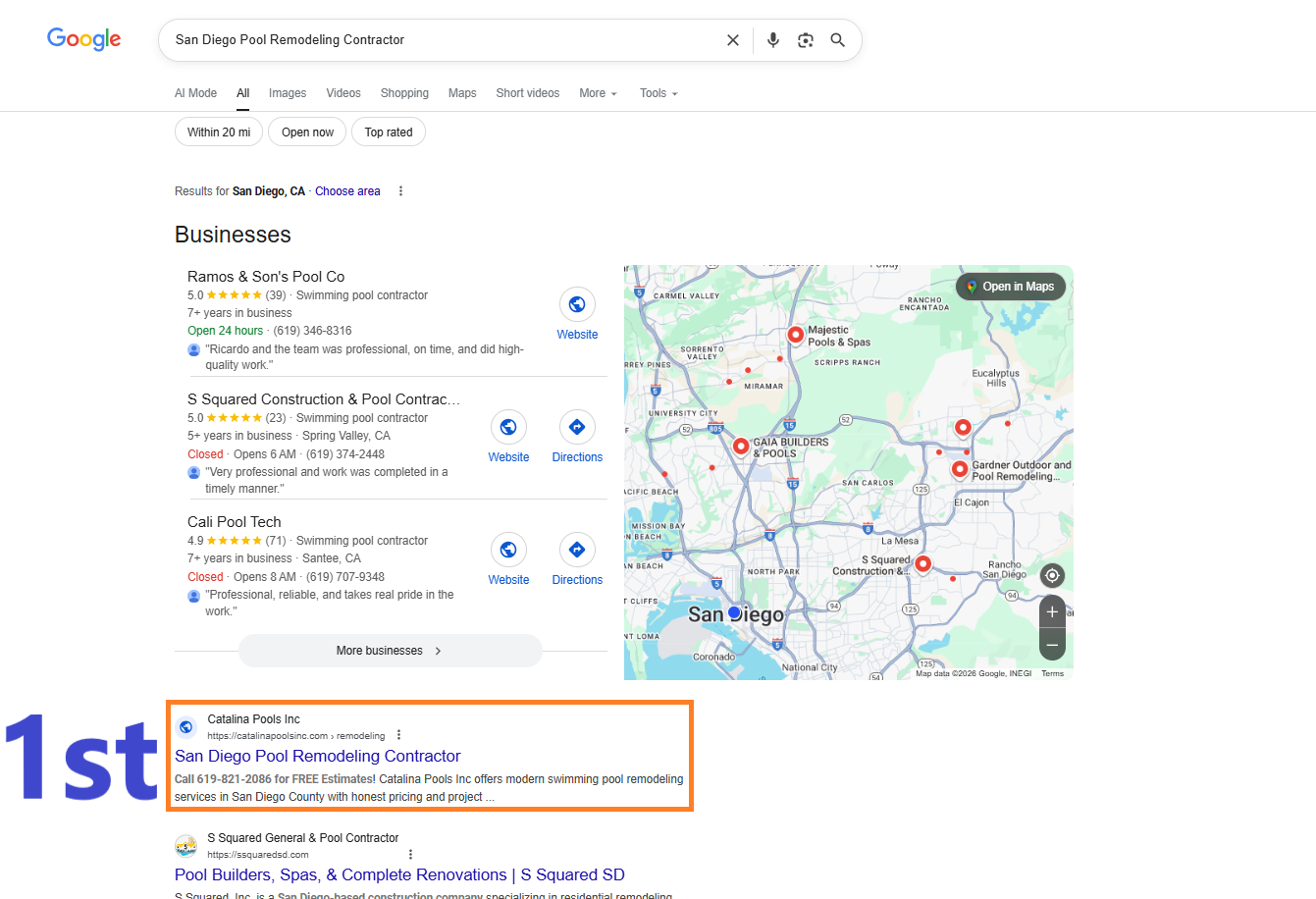Screen dimensions: 1316x899
Task: Switch to Maps tab
Action: (x=462, y=93)
